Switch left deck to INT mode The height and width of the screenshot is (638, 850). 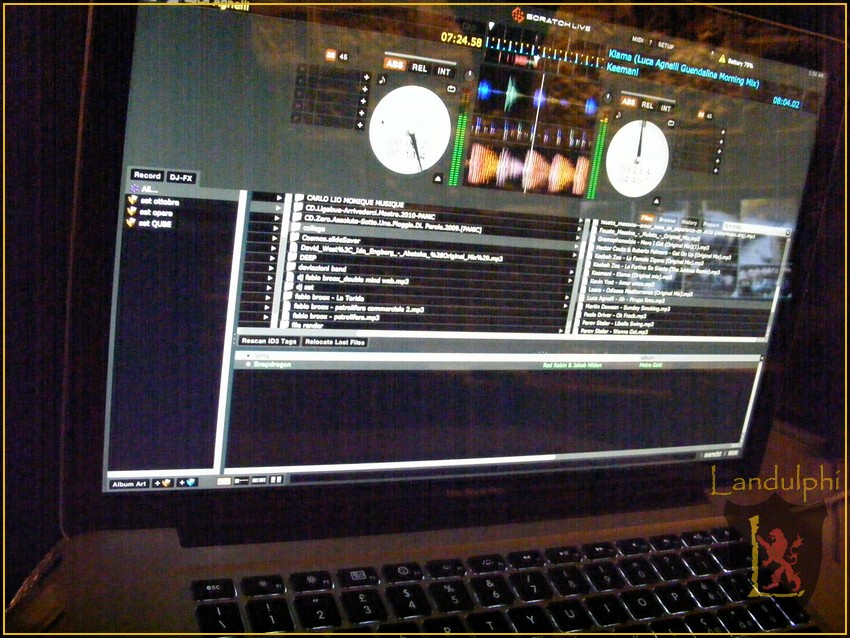[443, 72]
